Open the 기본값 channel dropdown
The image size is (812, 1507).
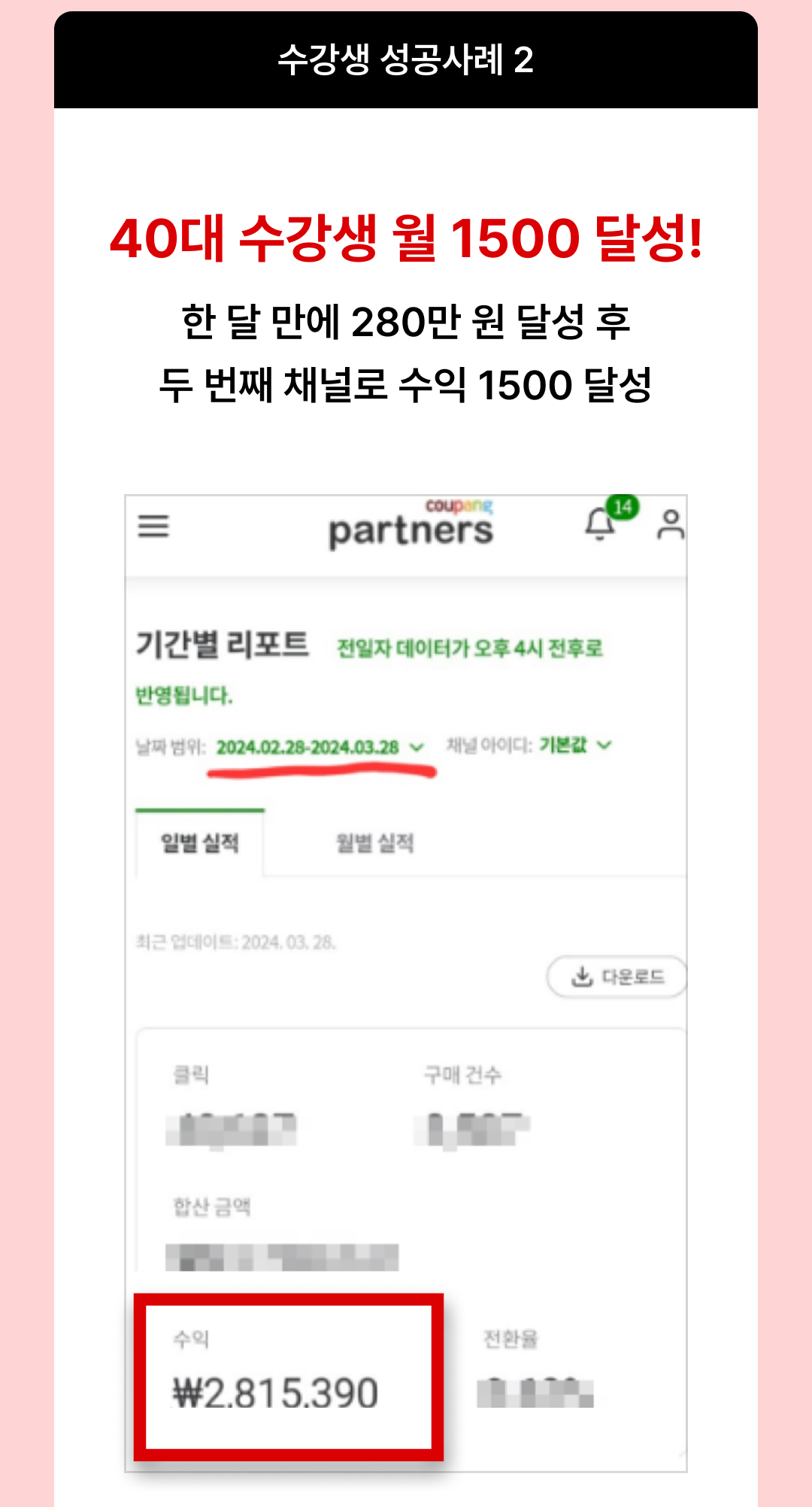(562, 745)
